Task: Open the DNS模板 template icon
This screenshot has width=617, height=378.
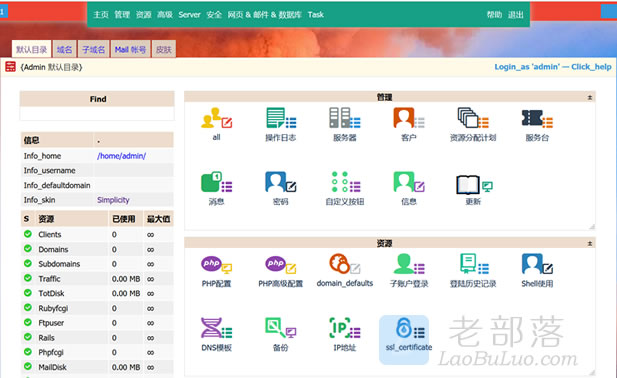Action: point(216,328)
